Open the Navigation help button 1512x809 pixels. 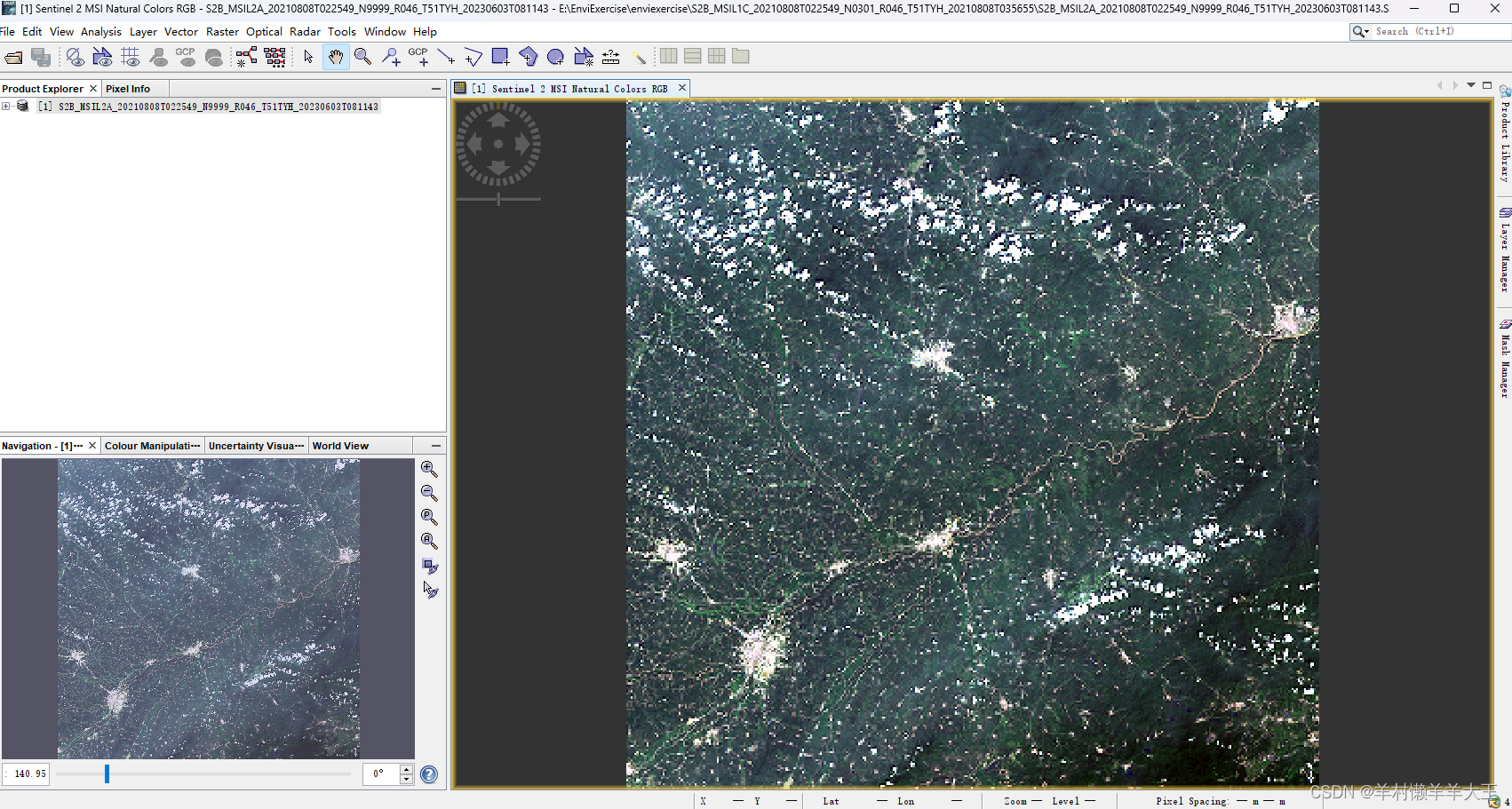429,774
